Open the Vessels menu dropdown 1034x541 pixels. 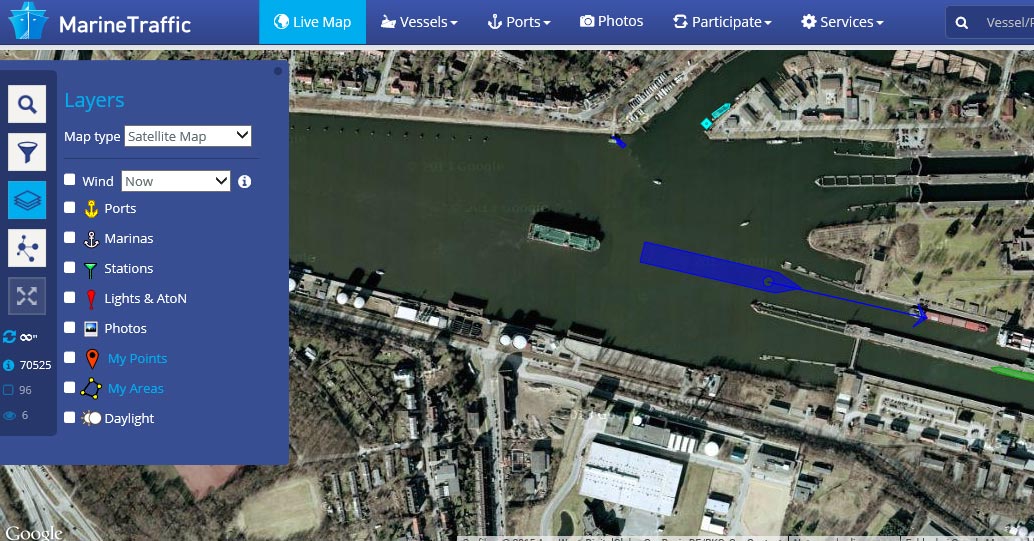419,22
